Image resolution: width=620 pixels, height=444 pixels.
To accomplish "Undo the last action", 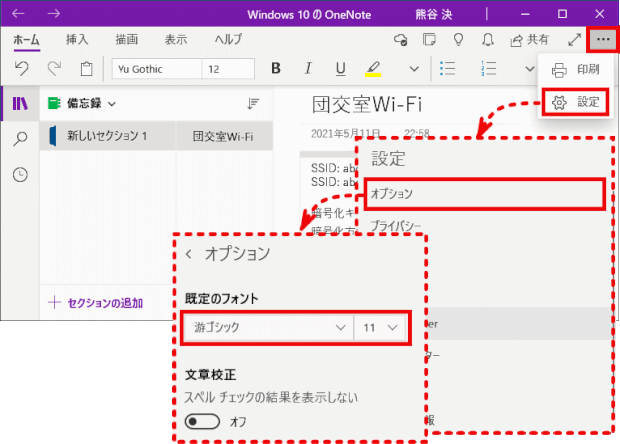I will (x=22, y=69).
